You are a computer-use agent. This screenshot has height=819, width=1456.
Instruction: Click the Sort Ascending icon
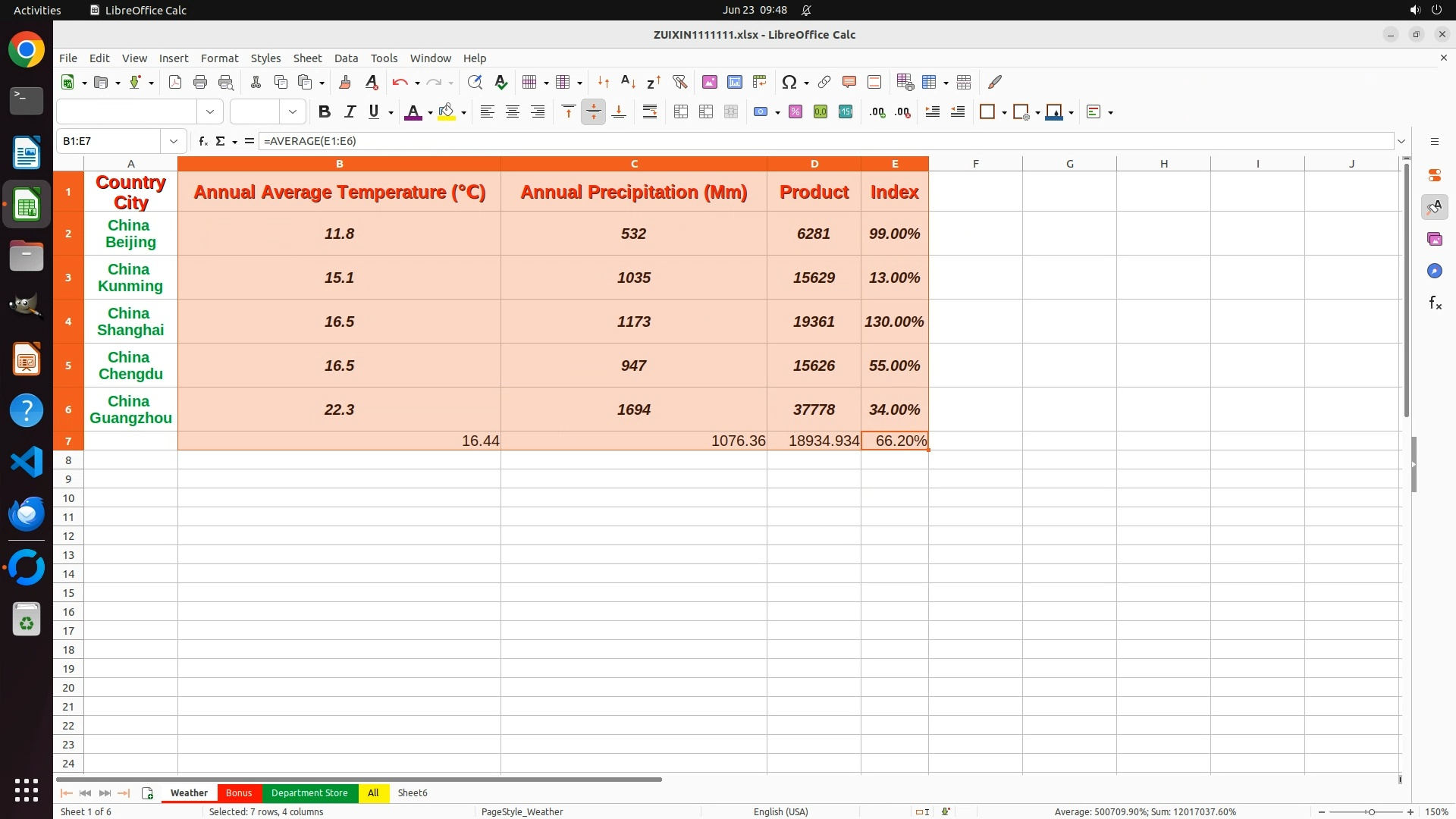point(628,82)
